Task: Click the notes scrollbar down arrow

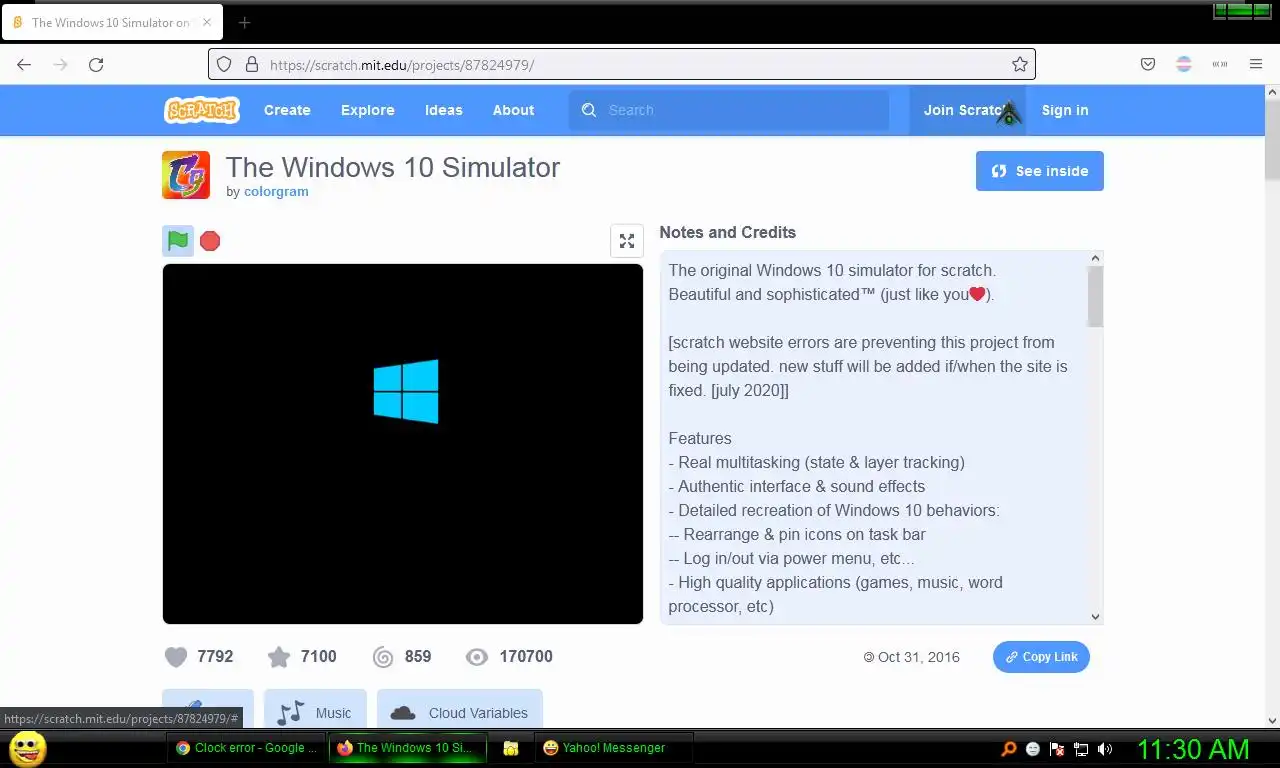Action: [1095, 617]
